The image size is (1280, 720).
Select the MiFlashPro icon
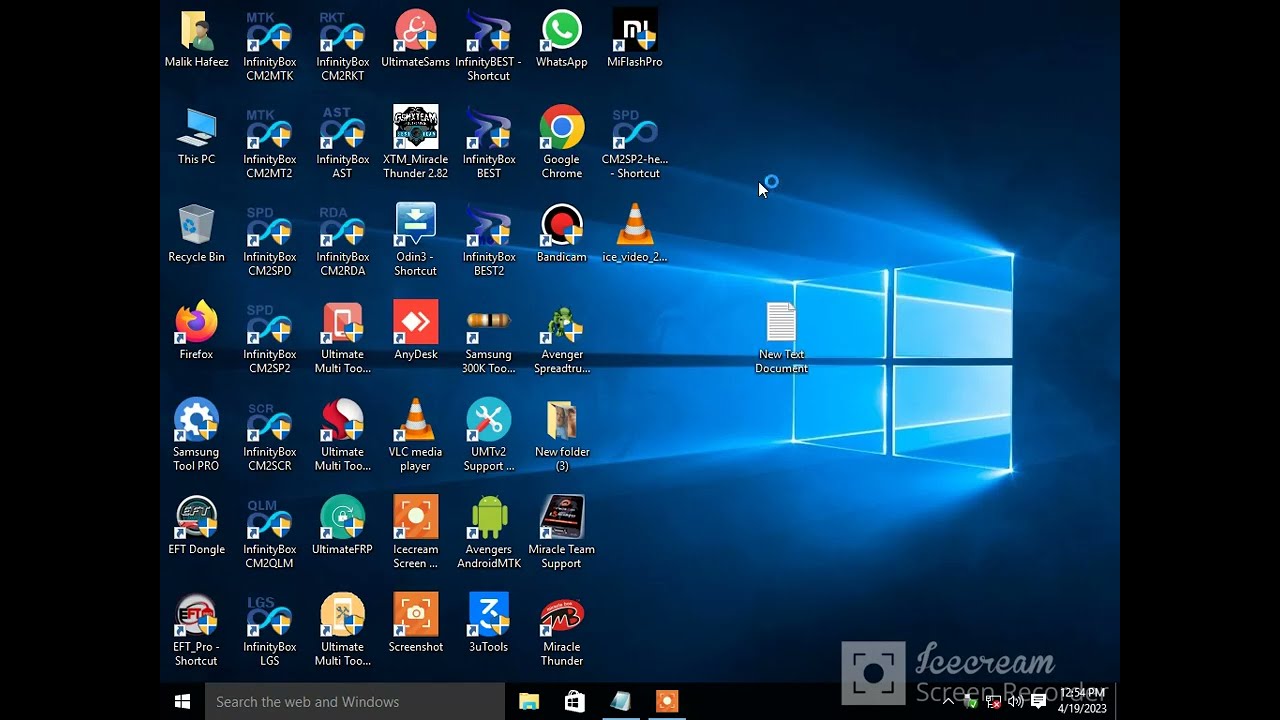pos(634,40)
